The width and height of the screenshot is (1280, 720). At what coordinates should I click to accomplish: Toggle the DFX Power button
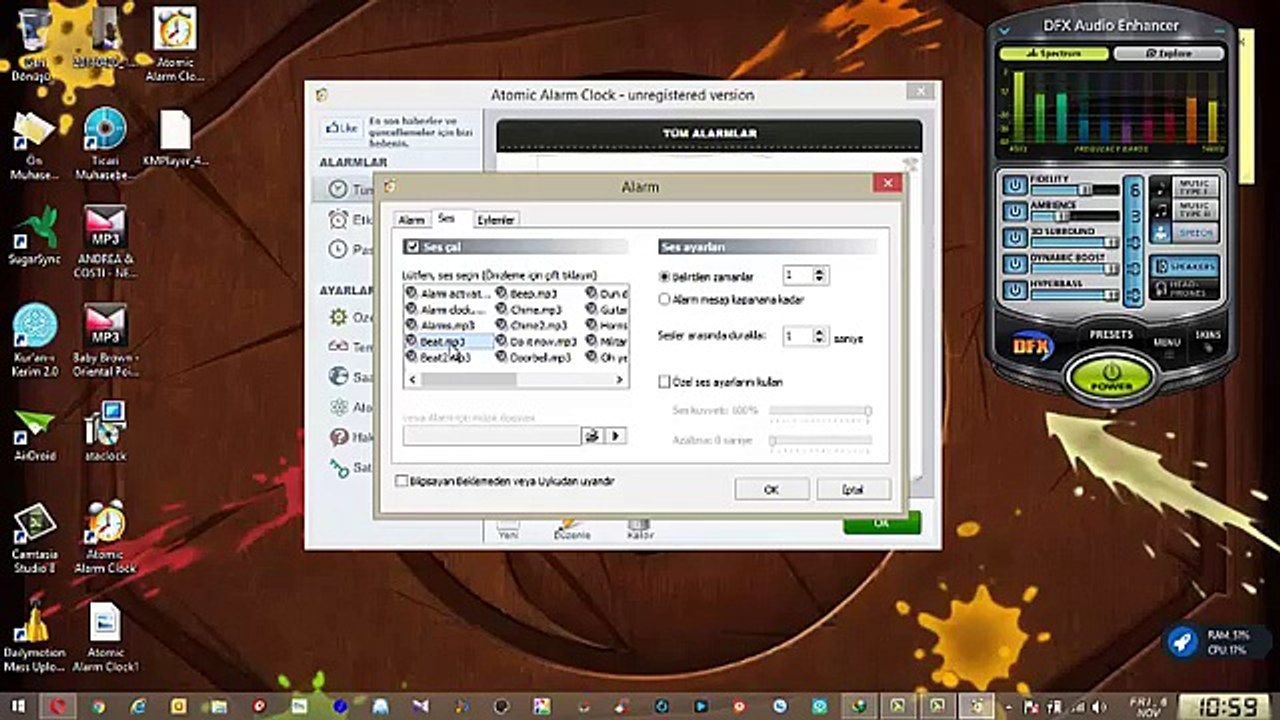pos(1111,377)
